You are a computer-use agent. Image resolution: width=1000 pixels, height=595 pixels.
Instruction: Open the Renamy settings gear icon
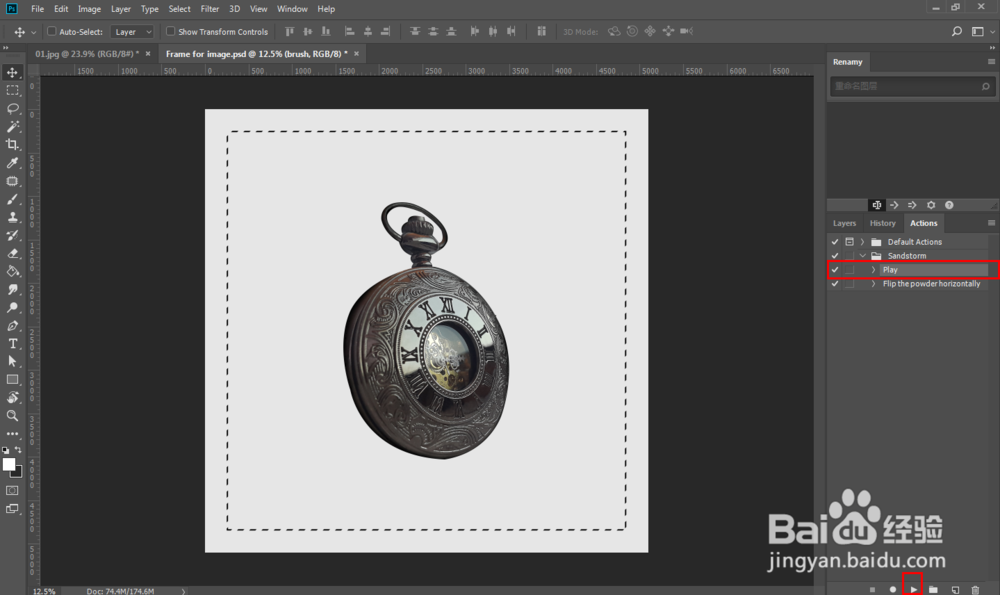pos(931,205)
